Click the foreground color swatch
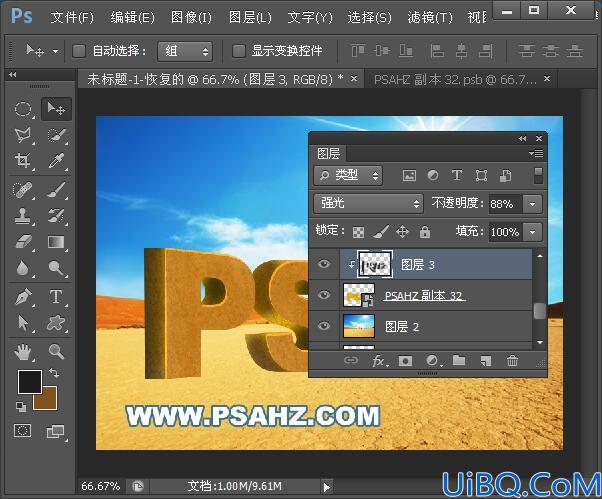The width and height of the screenshot is (602, 499). click(x=30, y=382)
